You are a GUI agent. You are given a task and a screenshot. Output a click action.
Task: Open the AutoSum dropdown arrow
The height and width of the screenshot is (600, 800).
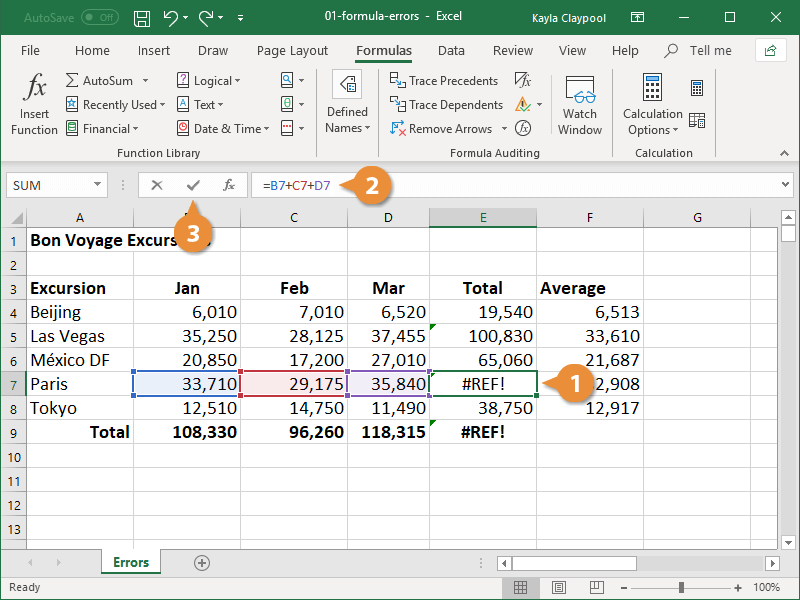point(145,81)
